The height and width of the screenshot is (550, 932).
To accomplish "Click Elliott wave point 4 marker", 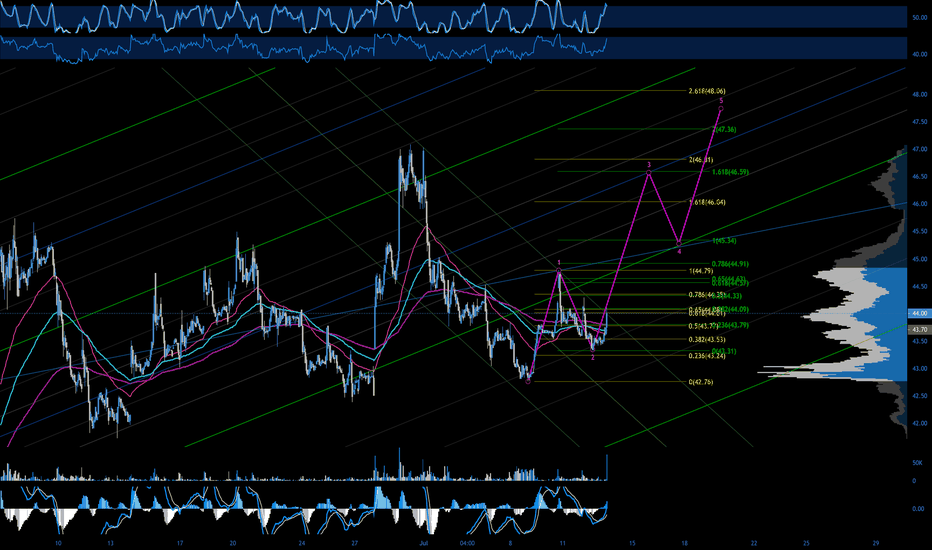I will (679, 244).
